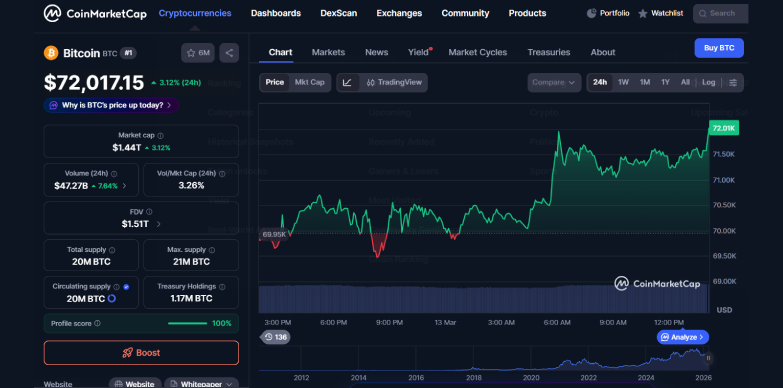
Task: Switch chart to Mkt Cap view
Action: 310,82
